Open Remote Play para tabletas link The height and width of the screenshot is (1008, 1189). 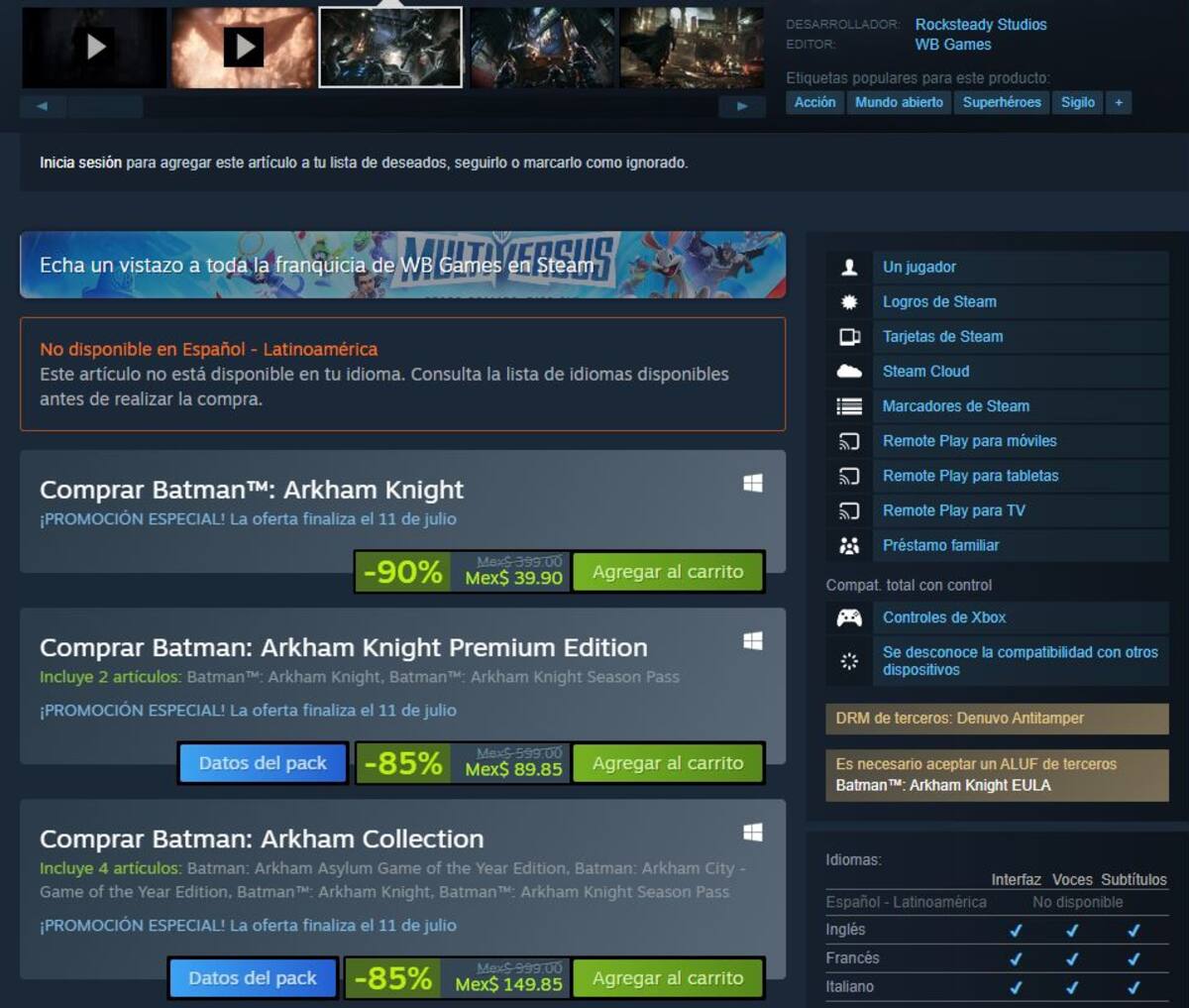pyautogui.click(x=971, y=476)
